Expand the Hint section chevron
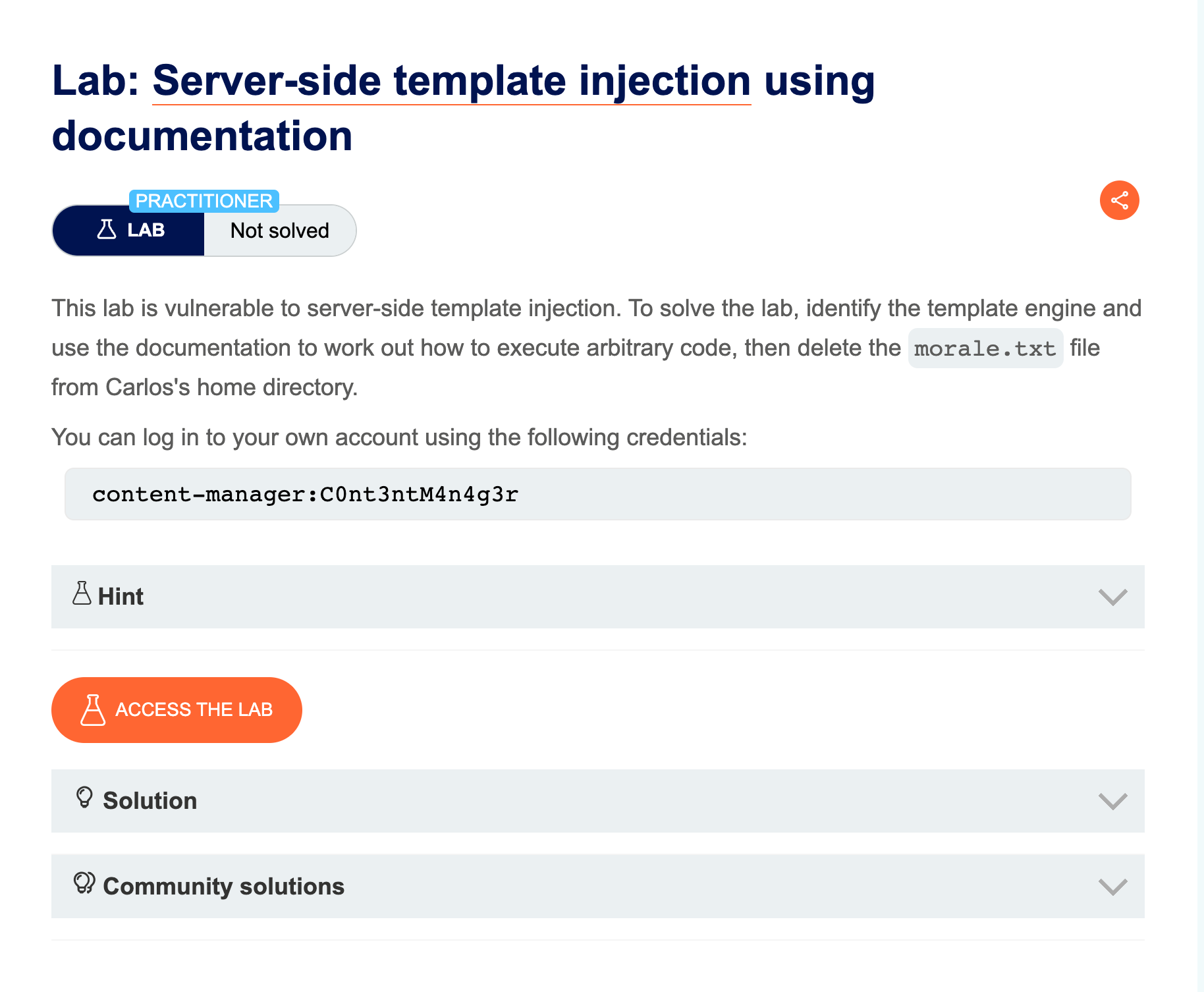1204x992 pixels. [x=1112, y=597]
